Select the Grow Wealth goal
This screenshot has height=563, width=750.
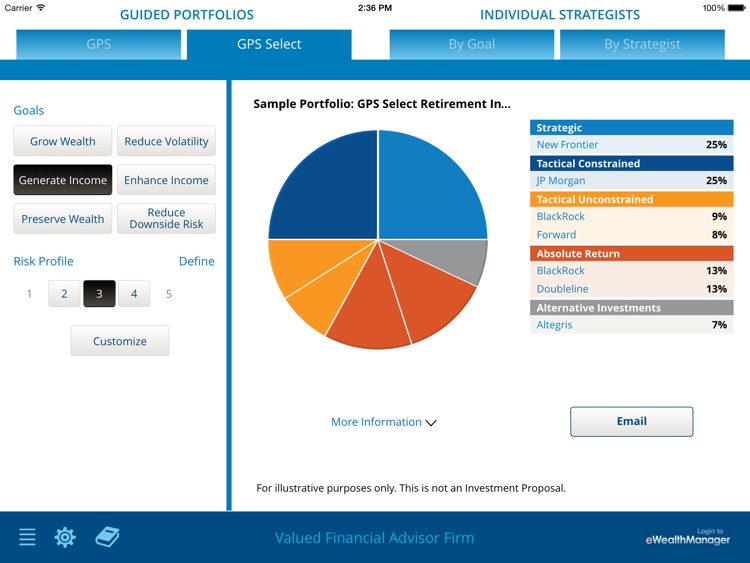click(x=63, y=142)
